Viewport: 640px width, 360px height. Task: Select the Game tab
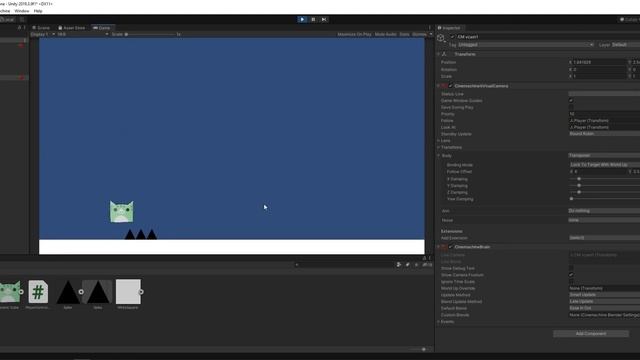click(x=102, y=28)
